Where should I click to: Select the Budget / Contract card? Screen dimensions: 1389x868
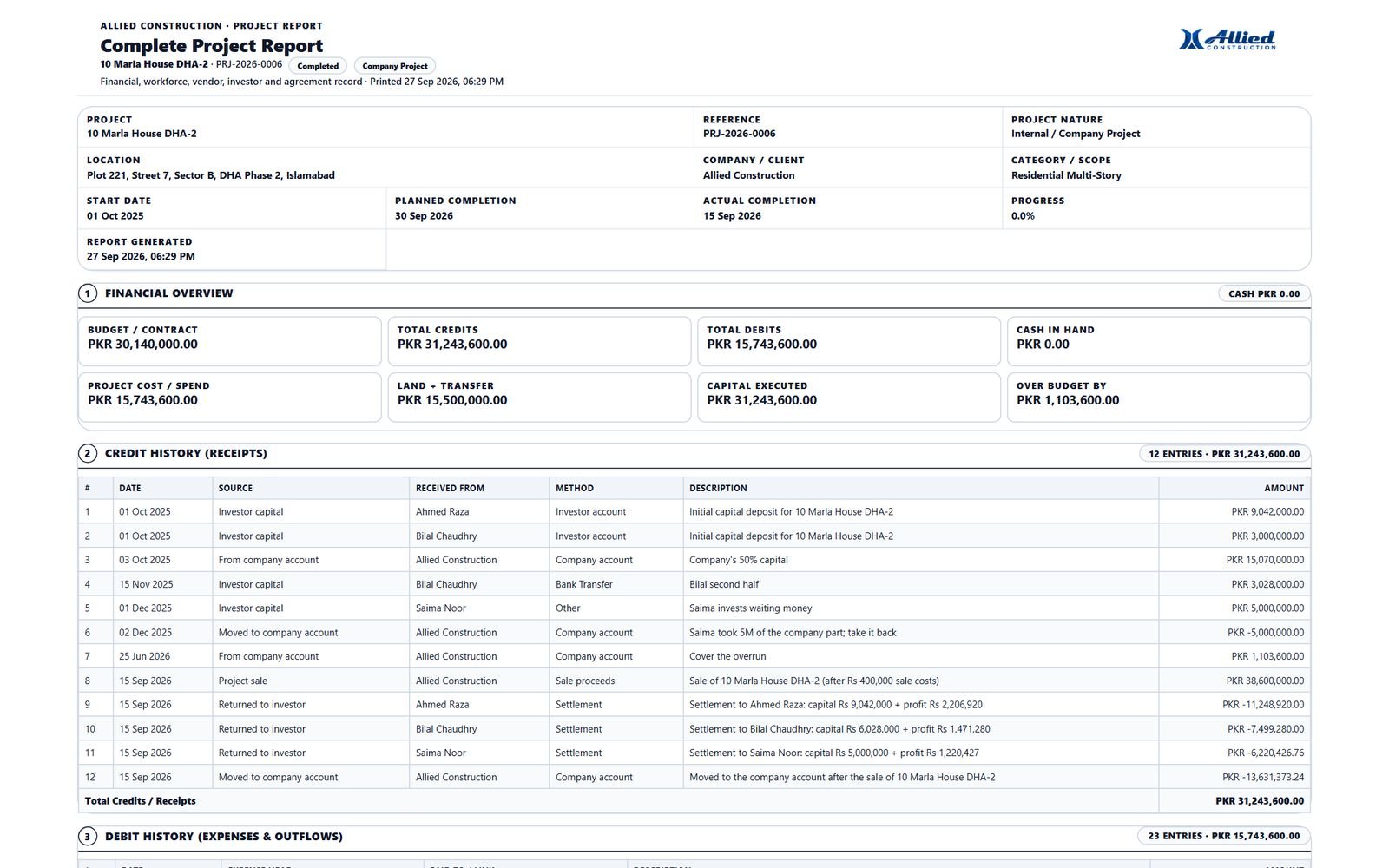click(230, 341)
